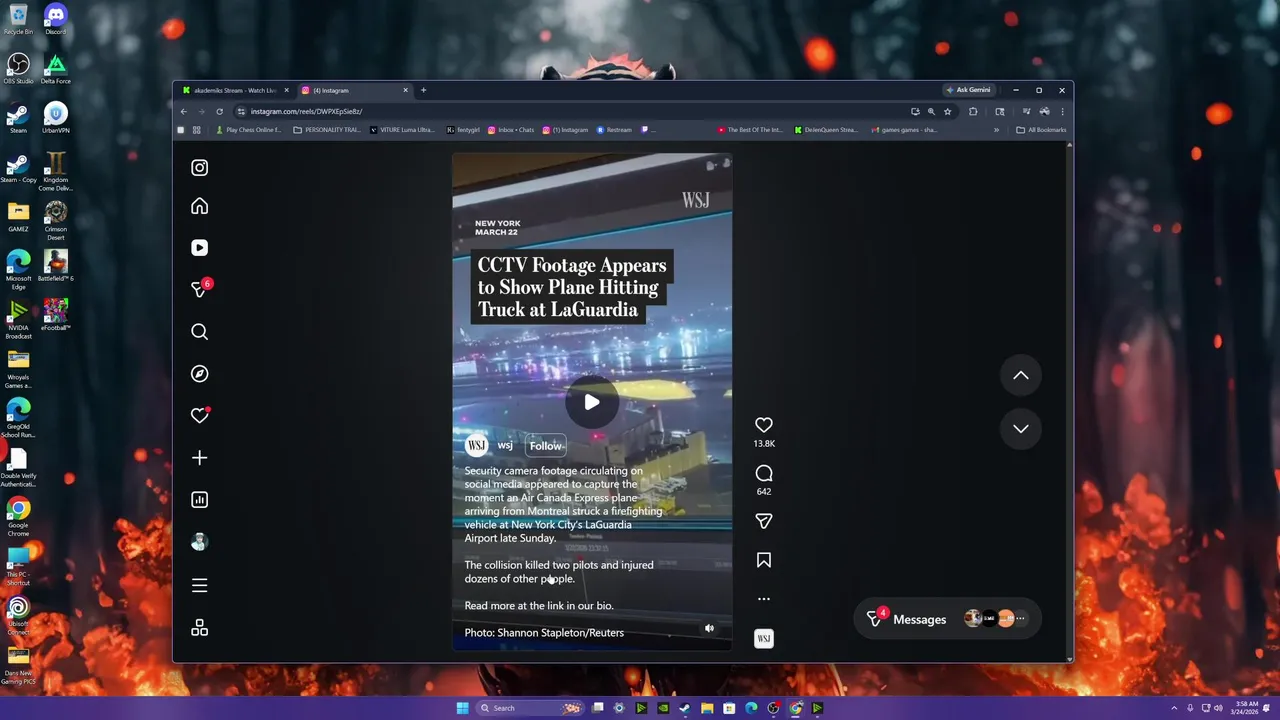Create a new post with plus icon
This screenshot has width=1280, height=720.
pos(200,458)
